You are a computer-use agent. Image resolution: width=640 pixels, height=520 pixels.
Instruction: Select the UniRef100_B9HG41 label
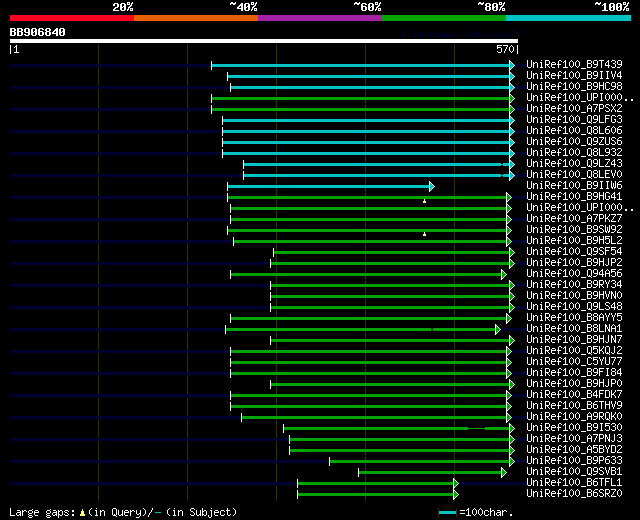(x=574, y=197)
